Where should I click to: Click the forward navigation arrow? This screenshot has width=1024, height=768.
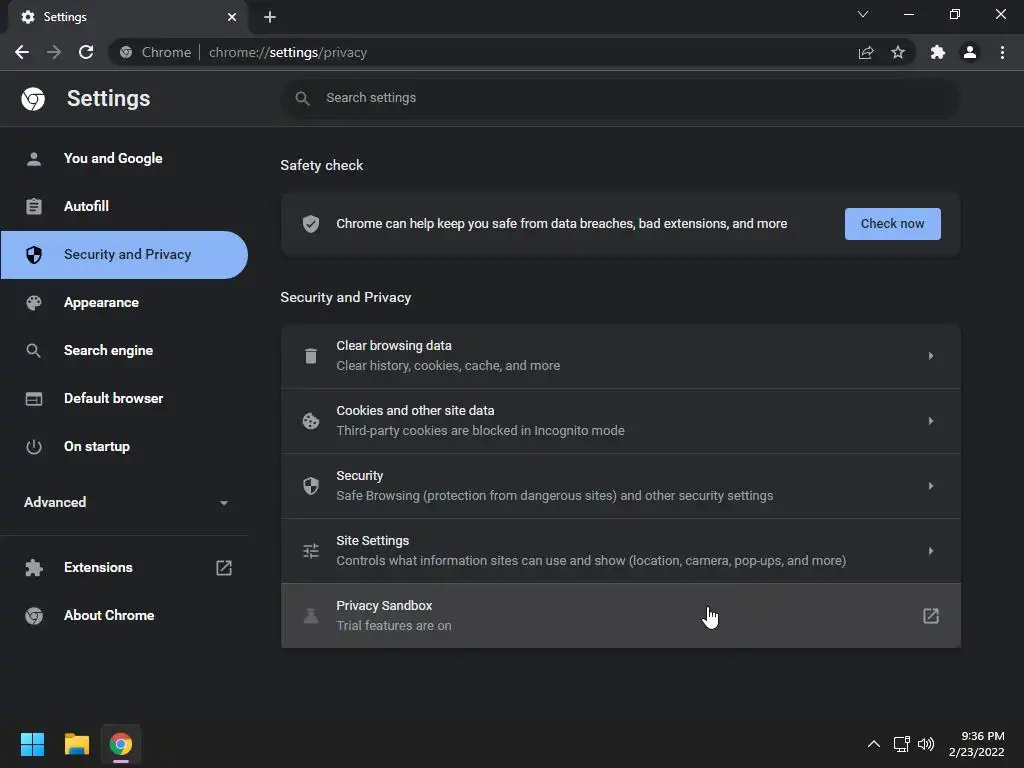[54, 52]
